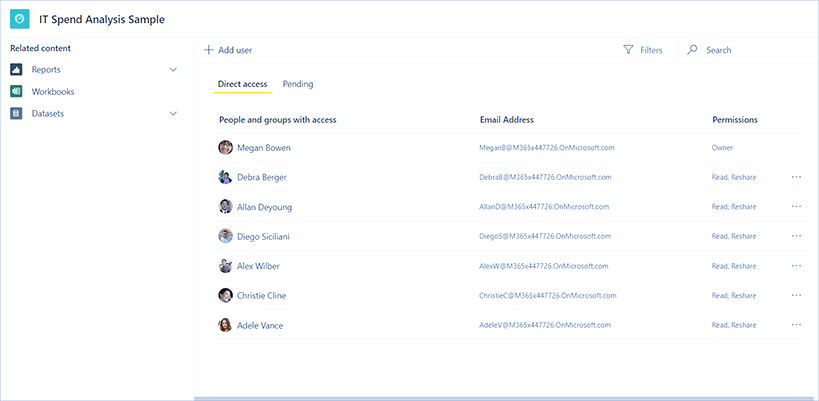The image size is (819, 401).
Task: Click the Datasets database icon
Action: tap(16, 113)
